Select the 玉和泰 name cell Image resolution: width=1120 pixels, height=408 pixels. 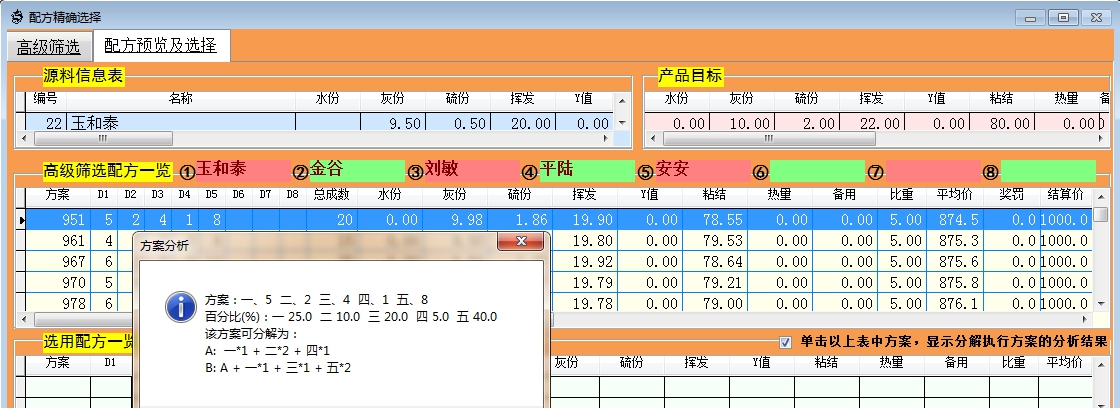click(x=181, y=122)
